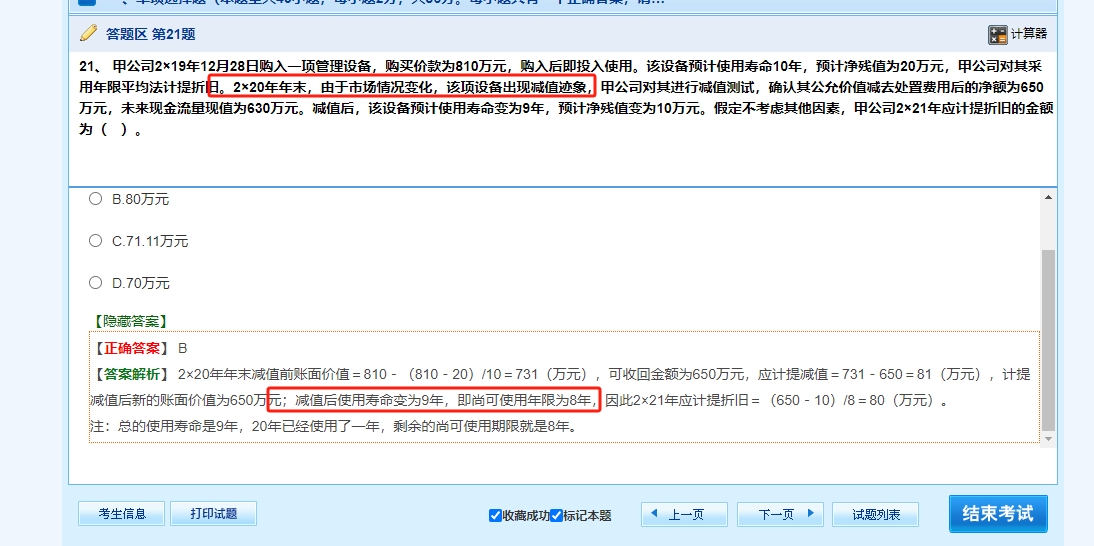This screenshot has height=546, width=1094.
Task: Click the pencil icon beside 答题区
Action: [x=89, y=34]
